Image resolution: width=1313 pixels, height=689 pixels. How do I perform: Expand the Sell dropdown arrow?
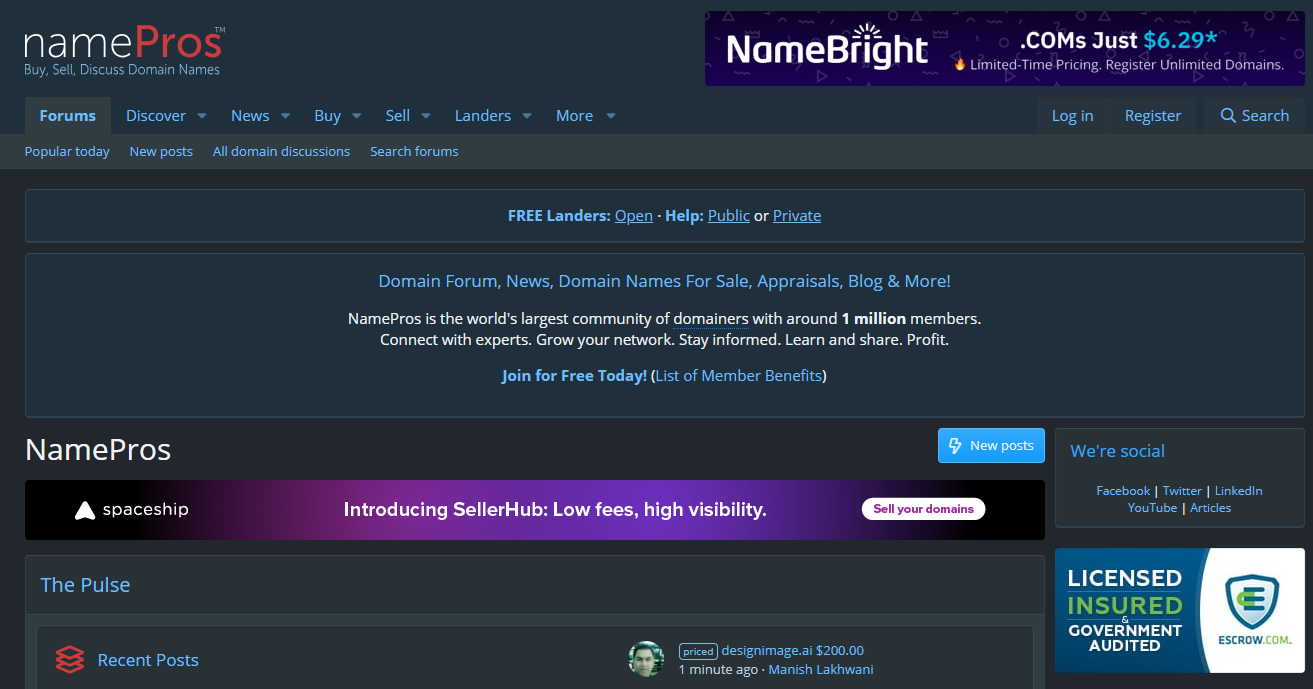point(426,116)
